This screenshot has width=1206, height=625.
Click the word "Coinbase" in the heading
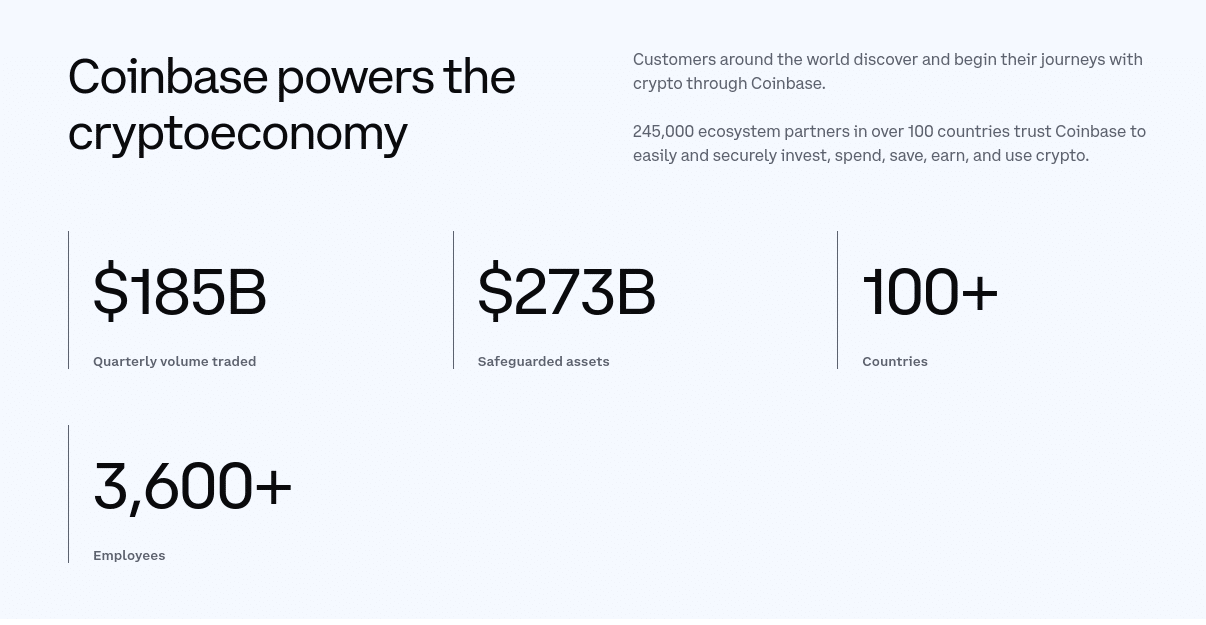(x=168, y=77)
